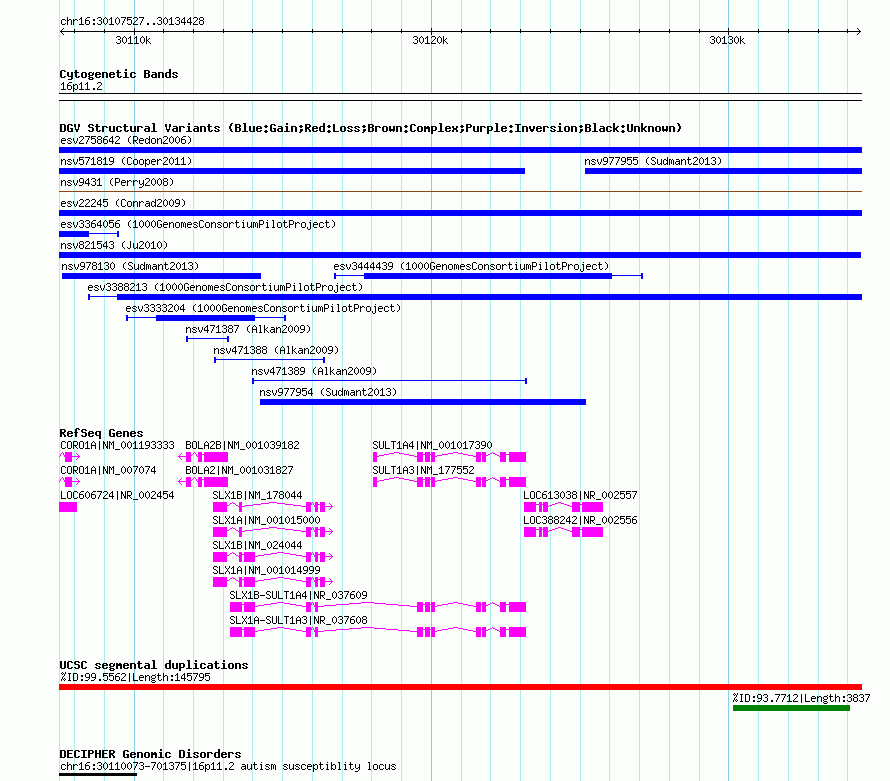Click LOC613038|NR_002557 gene label
Screen dimensions: 890x781
click(580, 496)
